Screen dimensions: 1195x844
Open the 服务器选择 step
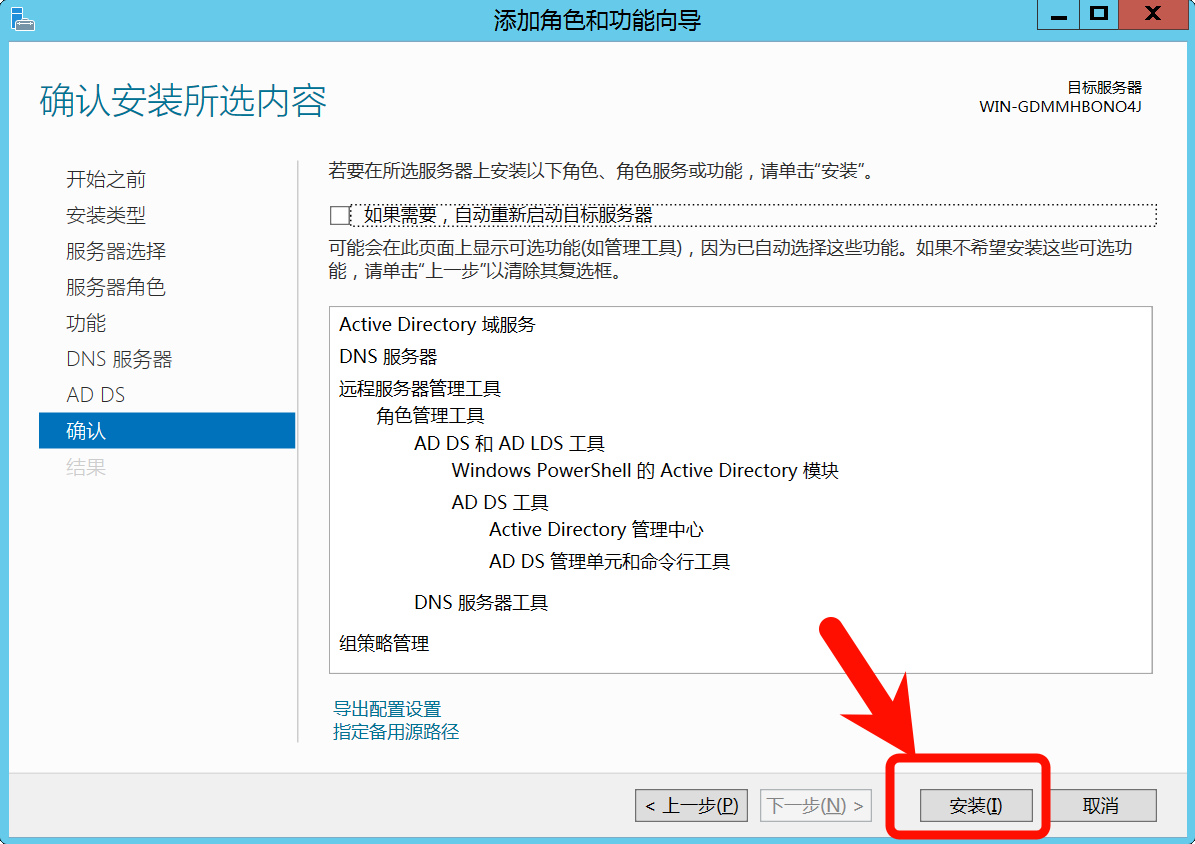(116, 251)
